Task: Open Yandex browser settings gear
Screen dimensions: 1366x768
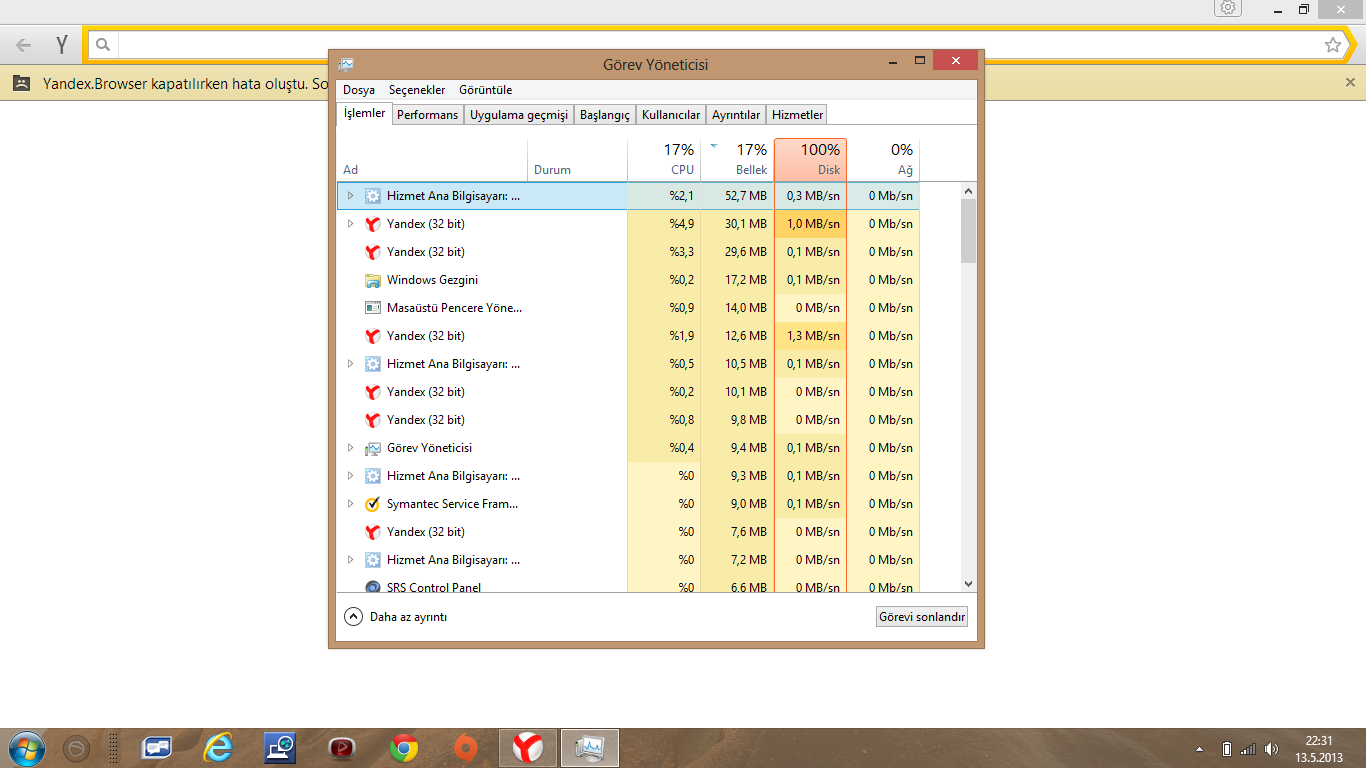Action: pos(1229,8)
